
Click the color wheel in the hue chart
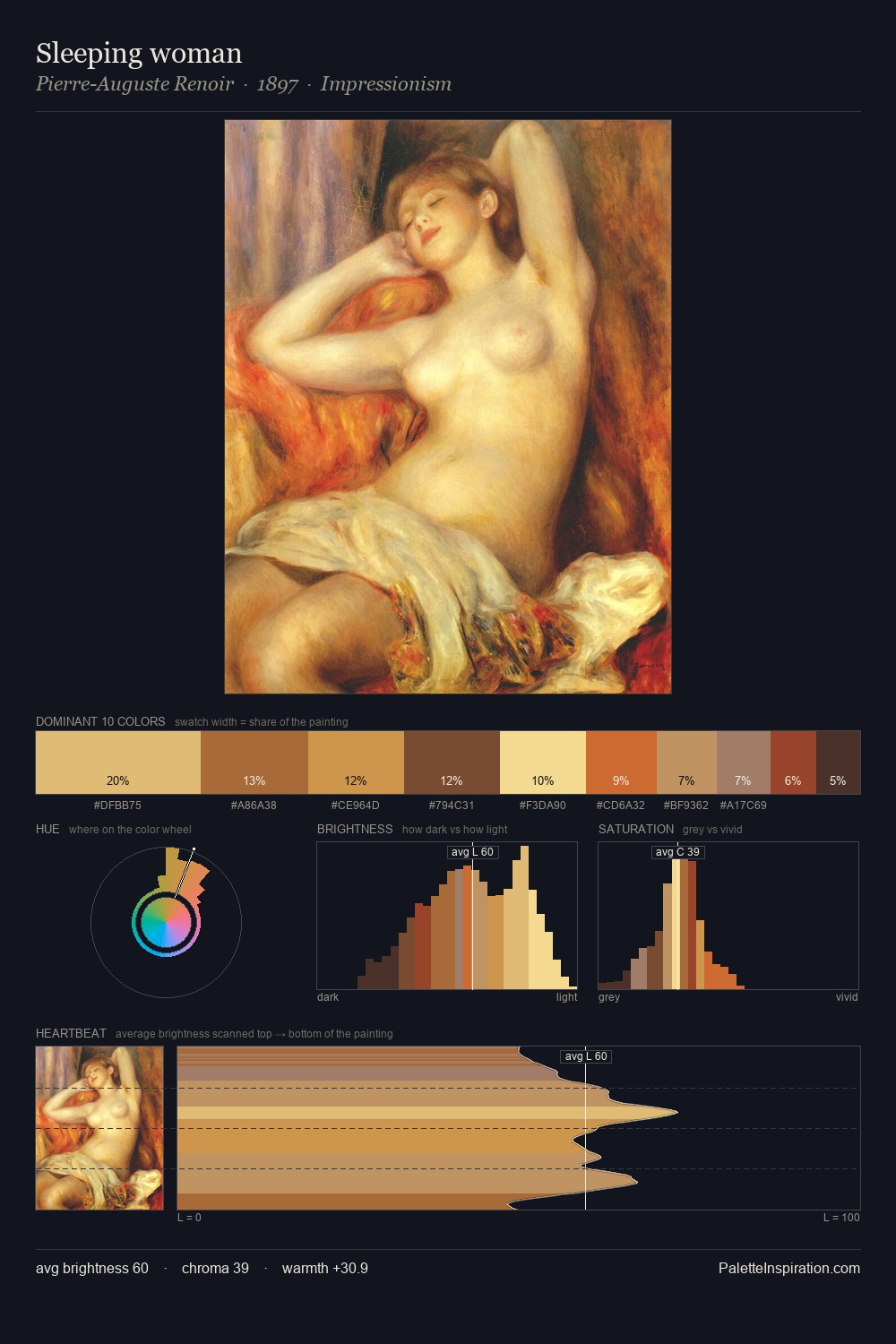pyautogui.click(x=166, y=923)
